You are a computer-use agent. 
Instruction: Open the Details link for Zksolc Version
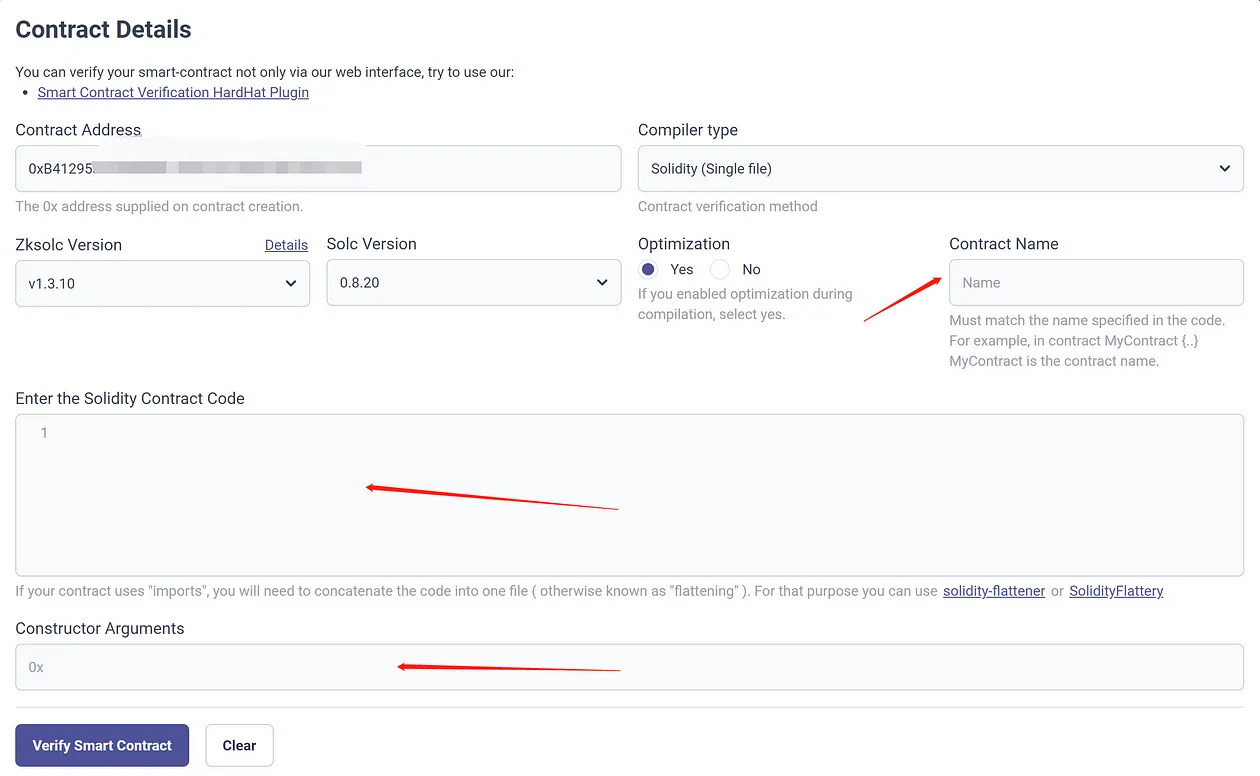pyautogui.click(x=286, y=245)
